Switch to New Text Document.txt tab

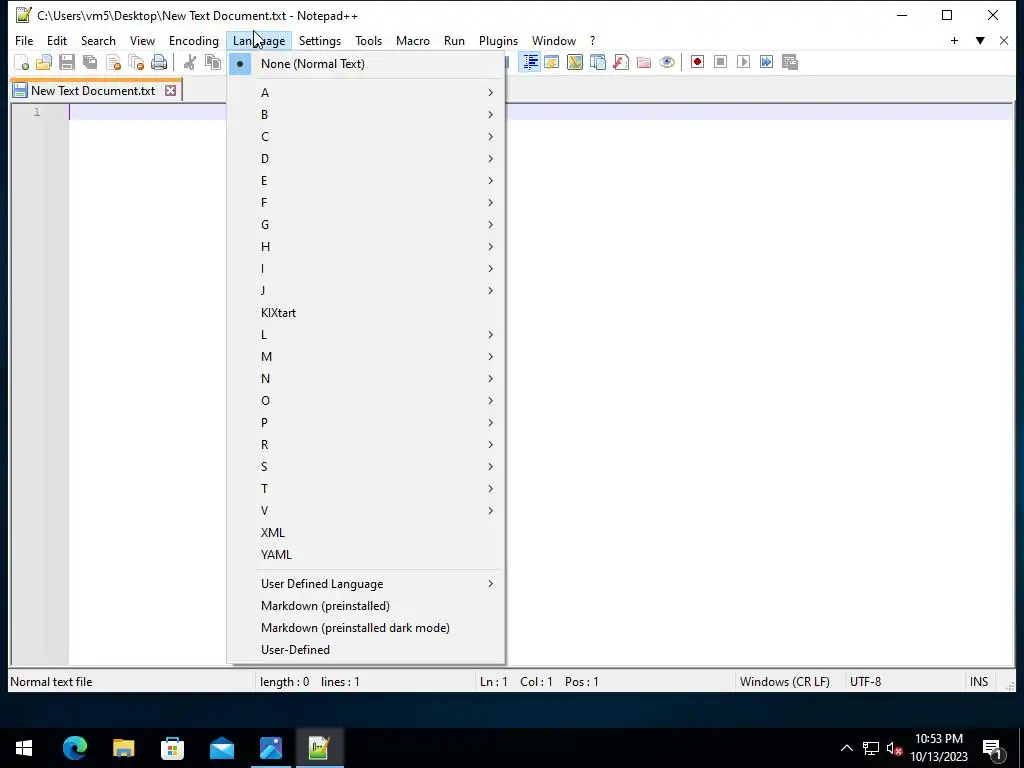coord(93,91)
